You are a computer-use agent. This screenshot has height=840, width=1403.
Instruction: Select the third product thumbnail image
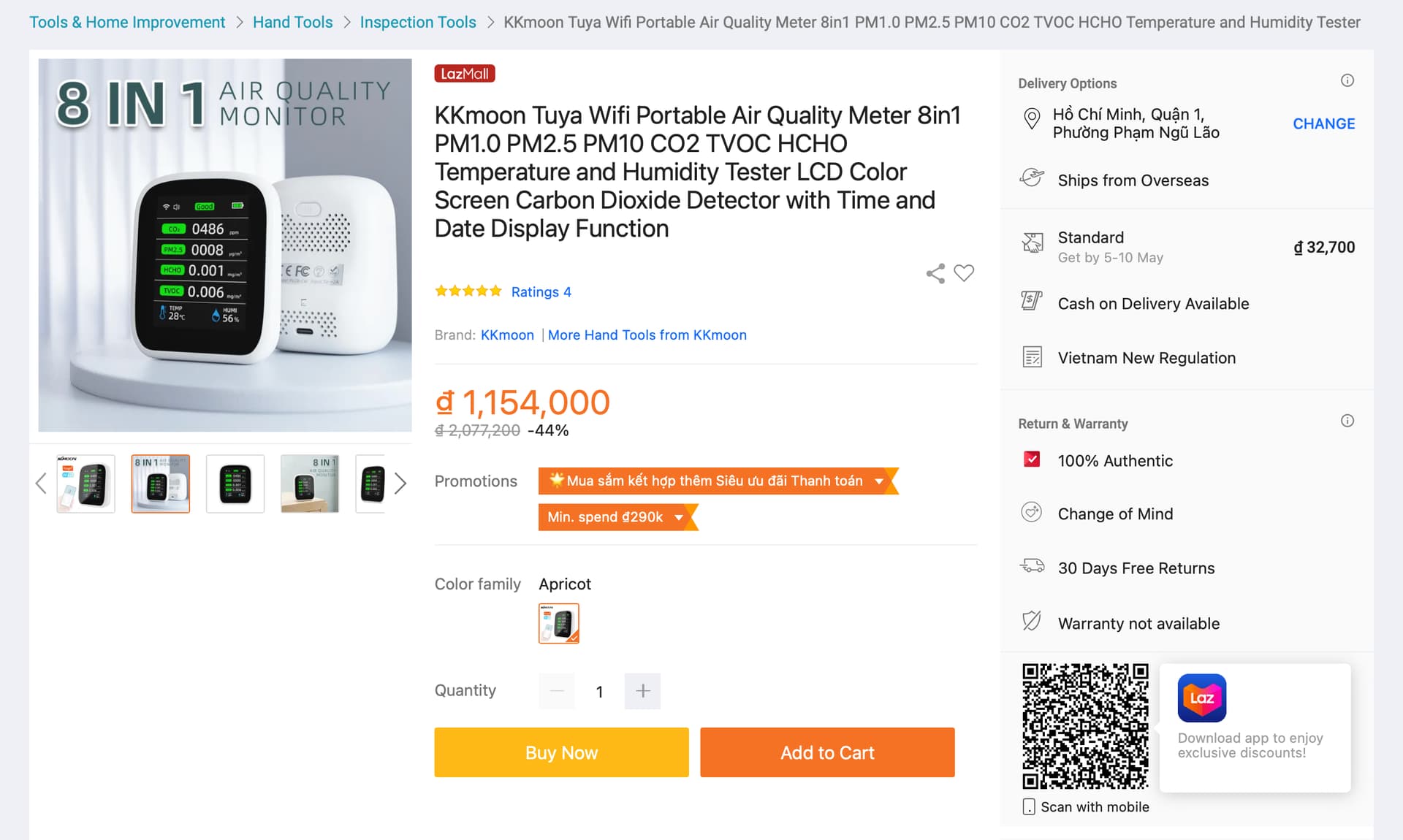pyautogui.click(x=235, y=484)
